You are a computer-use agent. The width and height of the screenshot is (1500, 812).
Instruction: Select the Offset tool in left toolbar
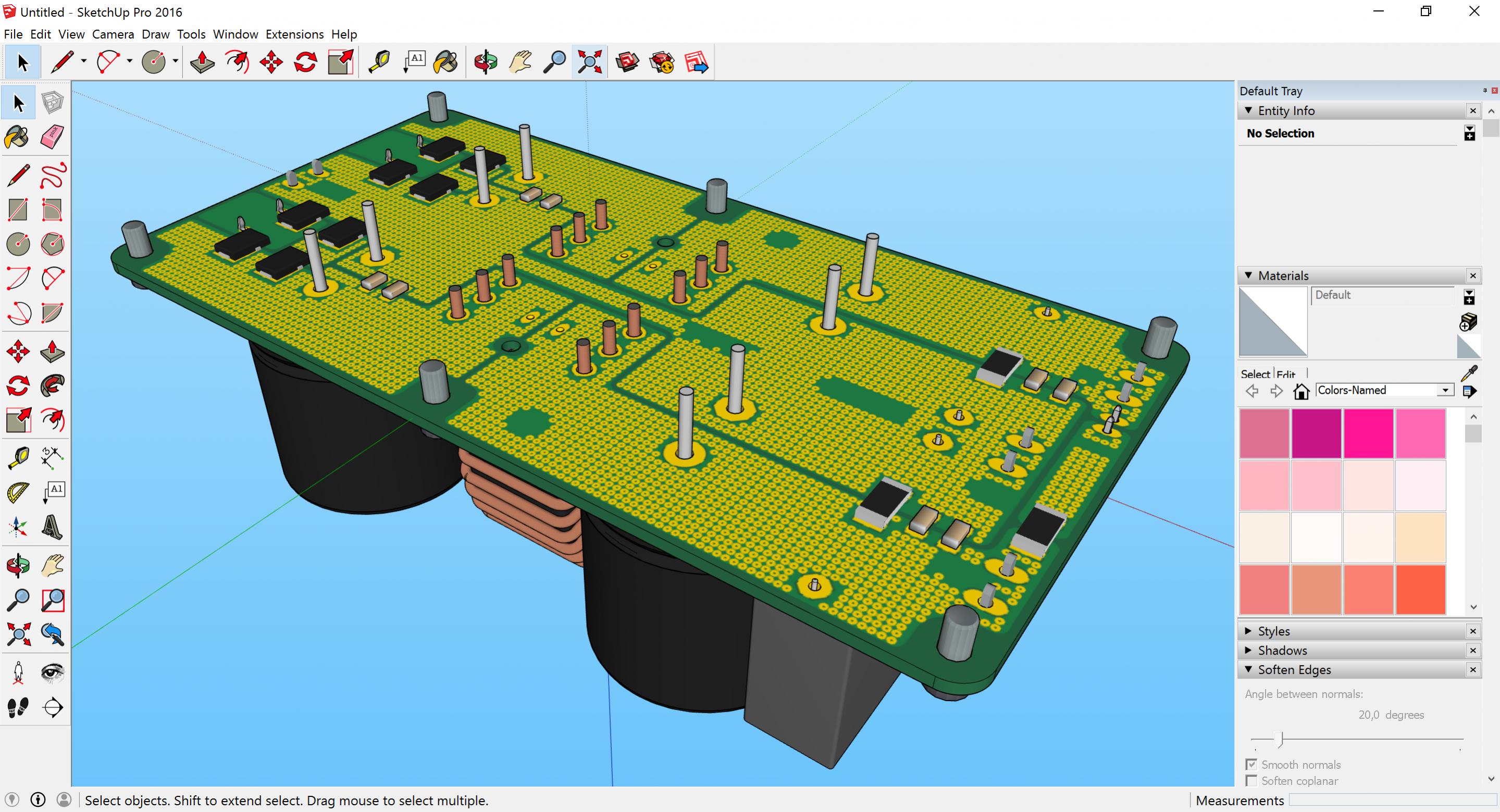point(53,420)
